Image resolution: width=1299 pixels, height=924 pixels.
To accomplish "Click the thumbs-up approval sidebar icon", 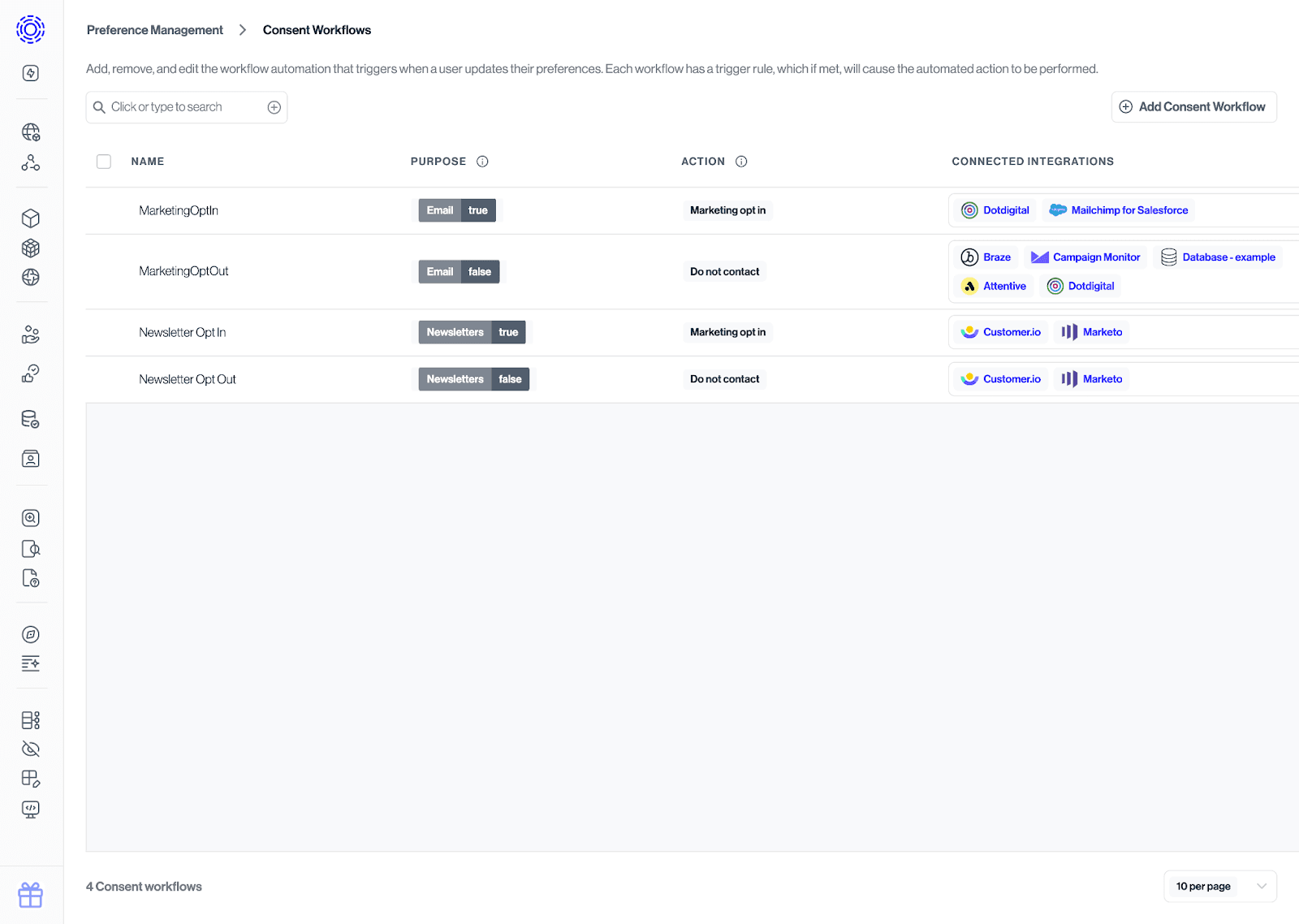I will point(30,373).
